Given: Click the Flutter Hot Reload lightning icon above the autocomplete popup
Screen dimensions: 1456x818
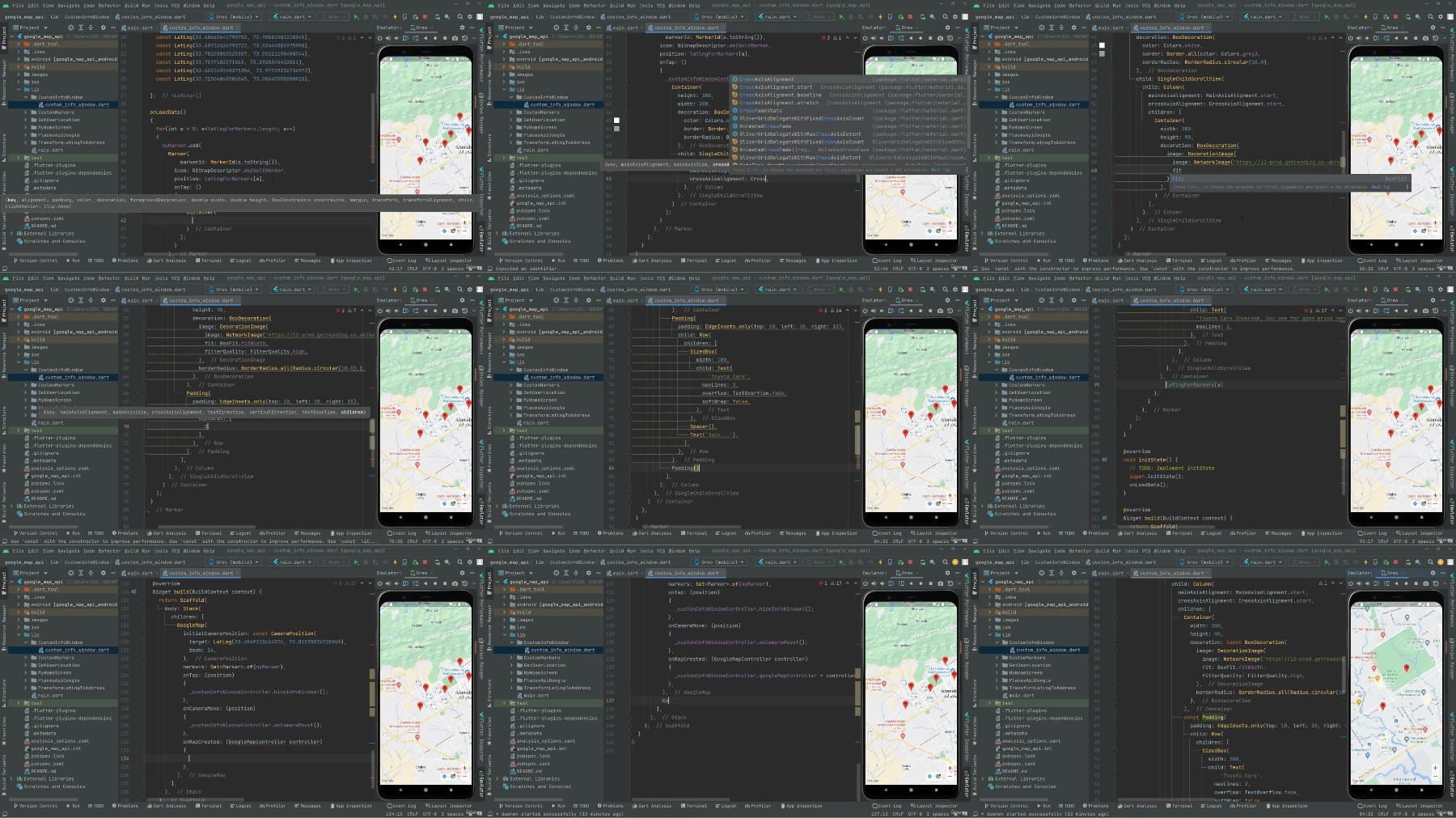Looking at the screenshot, I should (x=880, y=17).
